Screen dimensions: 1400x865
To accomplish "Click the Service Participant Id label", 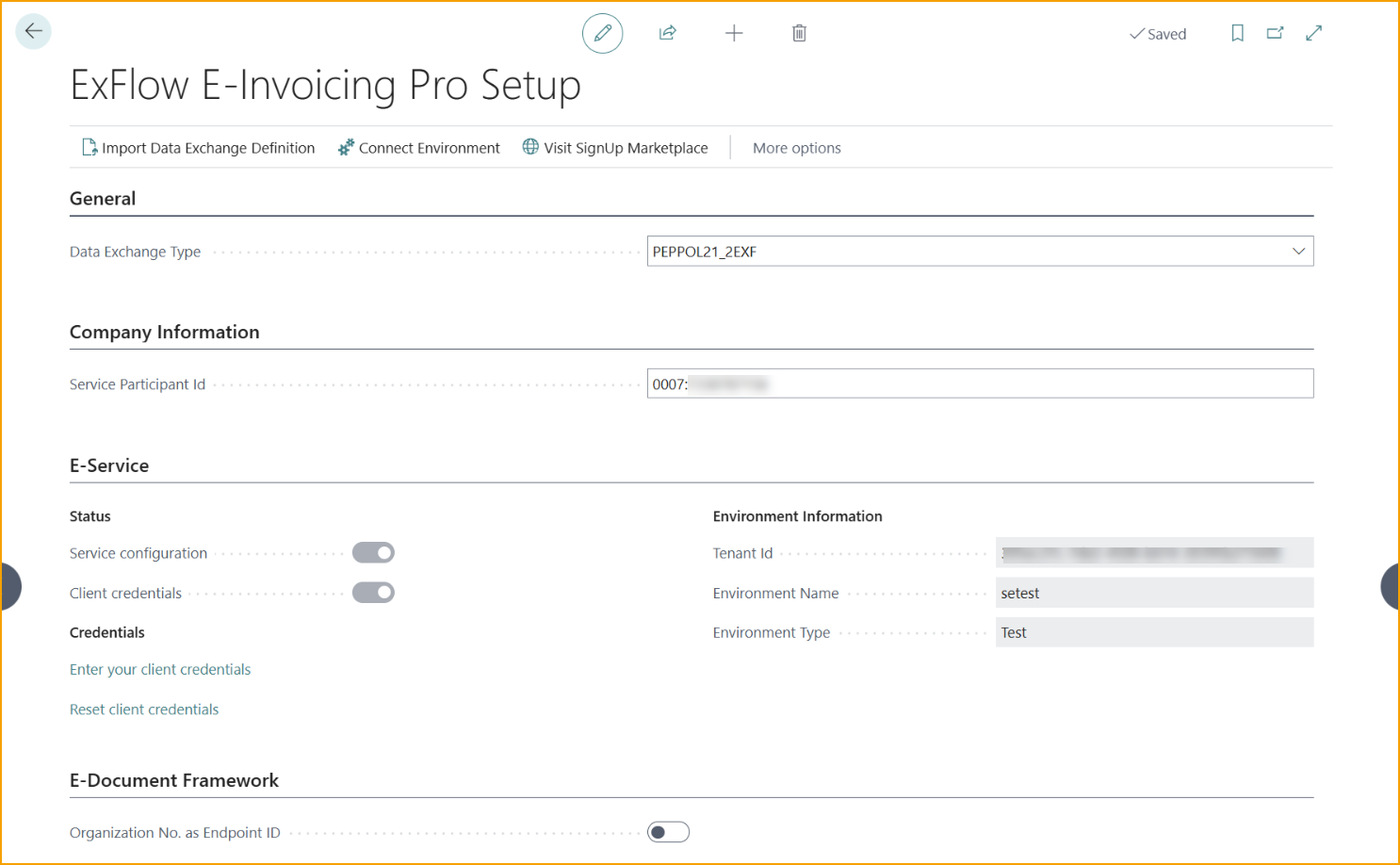I will tap(138, 384).
